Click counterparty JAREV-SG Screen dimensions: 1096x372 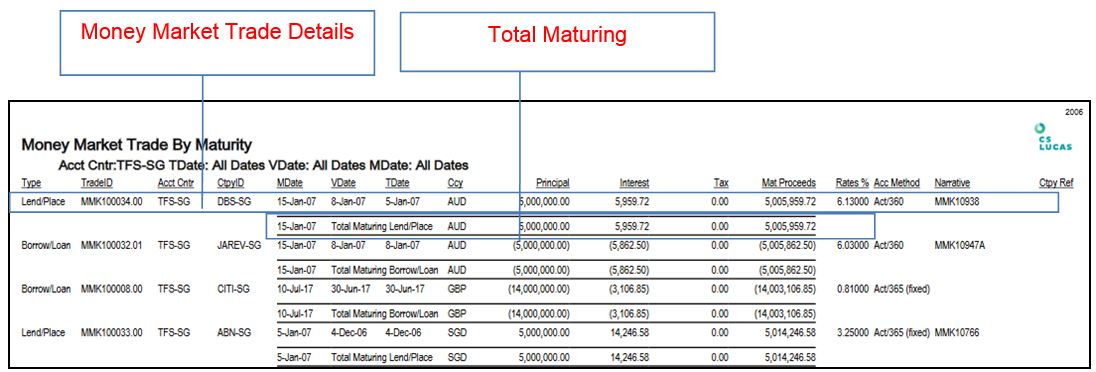(239, 245)
